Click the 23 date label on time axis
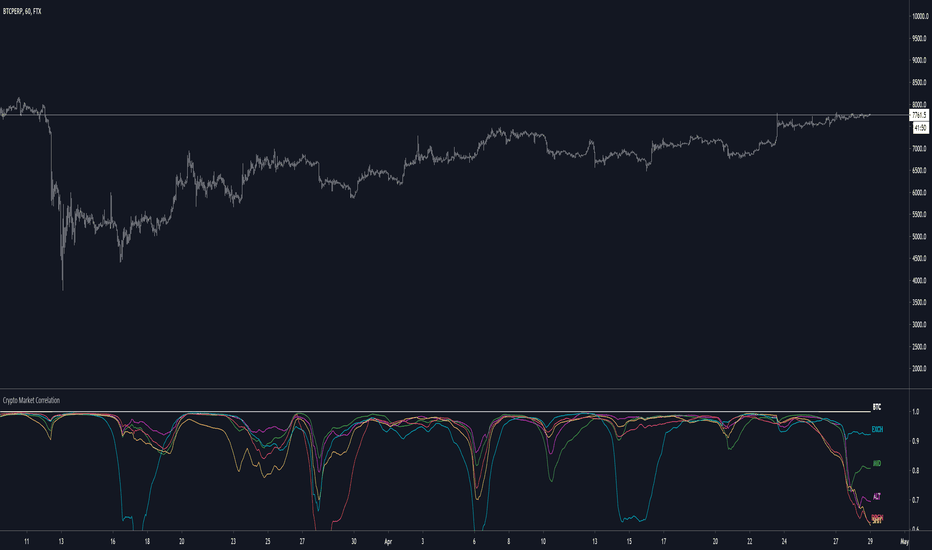Image resolution: width=932 pixels, height=550 pixels. pyautogui.click(x=233, y=542)
